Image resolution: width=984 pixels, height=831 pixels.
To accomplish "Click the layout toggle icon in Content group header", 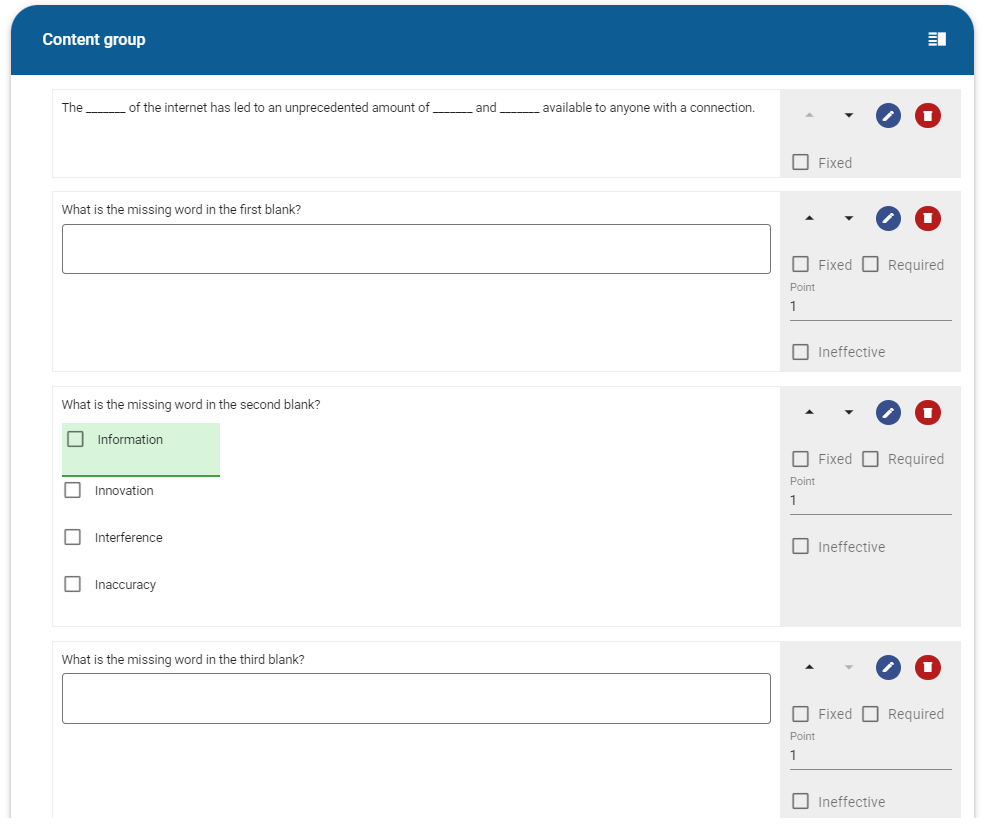I will pos(936,39).
